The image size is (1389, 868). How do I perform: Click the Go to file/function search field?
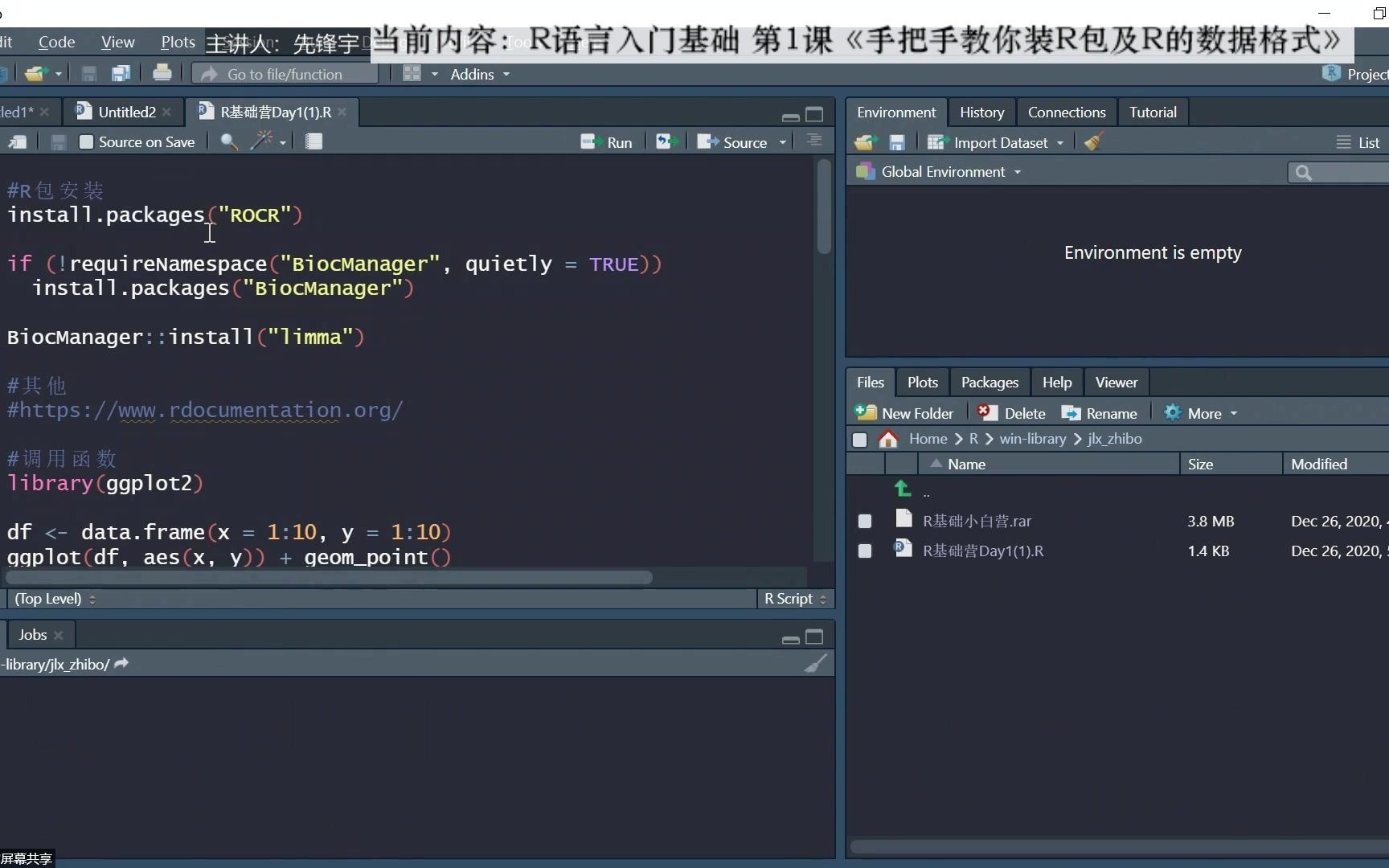tap(285, 73)
